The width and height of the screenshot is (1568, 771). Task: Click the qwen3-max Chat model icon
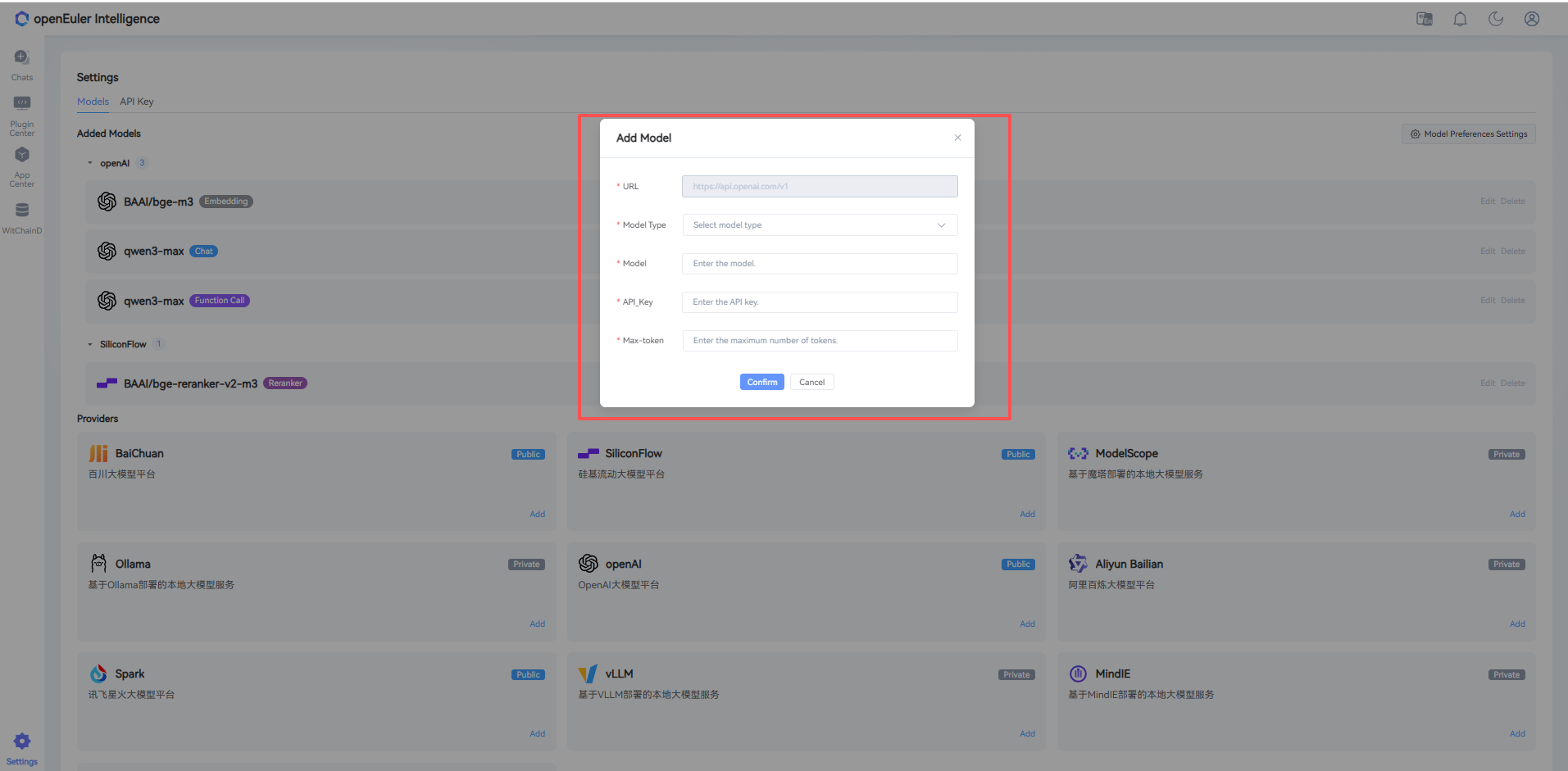[x=107, y=252]
